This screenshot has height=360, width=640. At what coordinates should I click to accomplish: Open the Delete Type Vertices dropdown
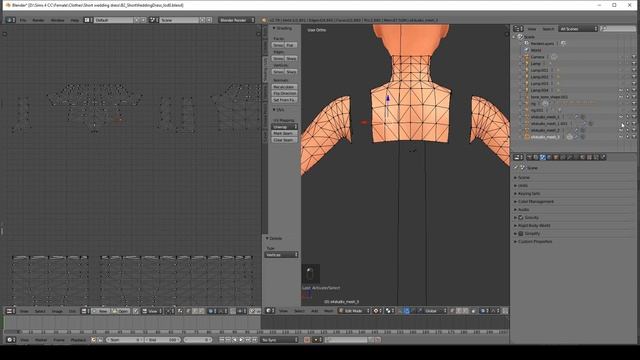pos(281,255)
